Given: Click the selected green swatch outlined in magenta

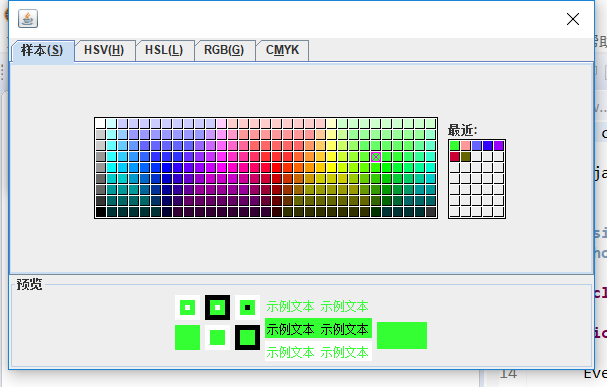Looking at the screenshot, I should point(376,157).
